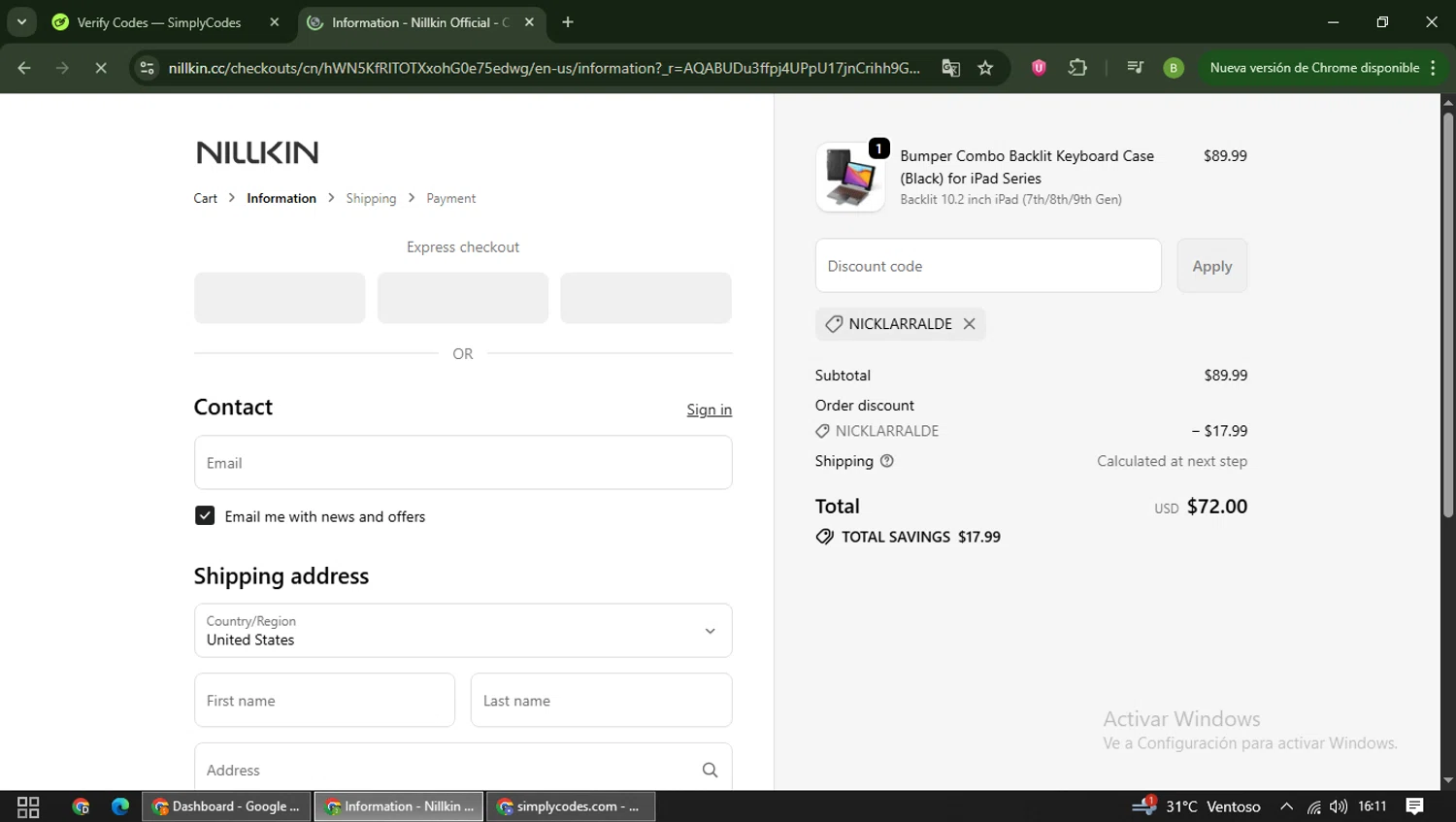Click the browser back arrow
This screenshot has width=1456, height=822.
(24, 68)
